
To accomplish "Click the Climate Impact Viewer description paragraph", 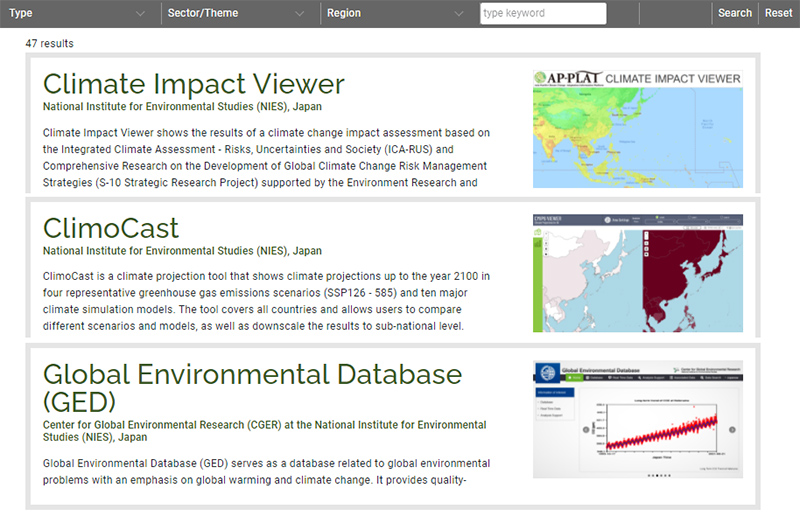I will pyautogui.click(x=266, y=157).
